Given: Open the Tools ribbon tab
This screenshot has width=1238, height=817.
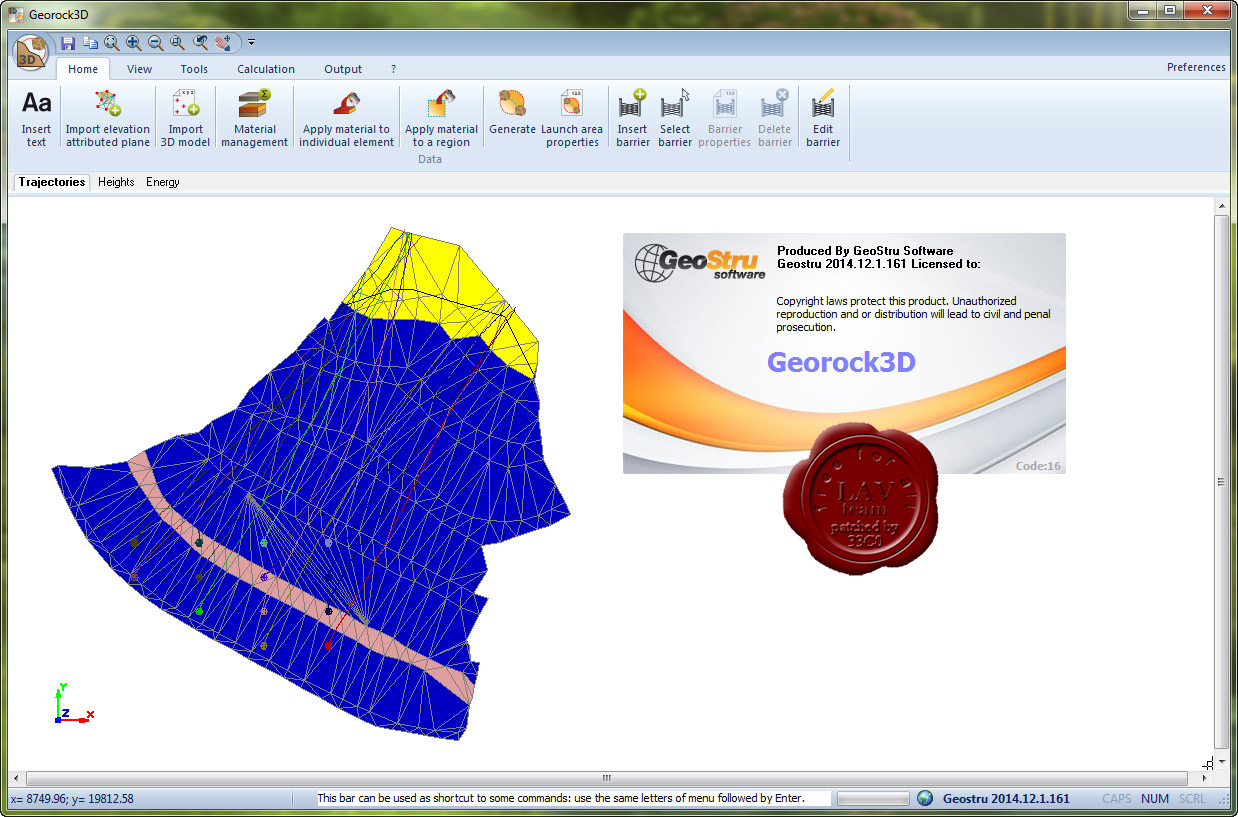Looking at the screenshot, I should tap(194, 69).
